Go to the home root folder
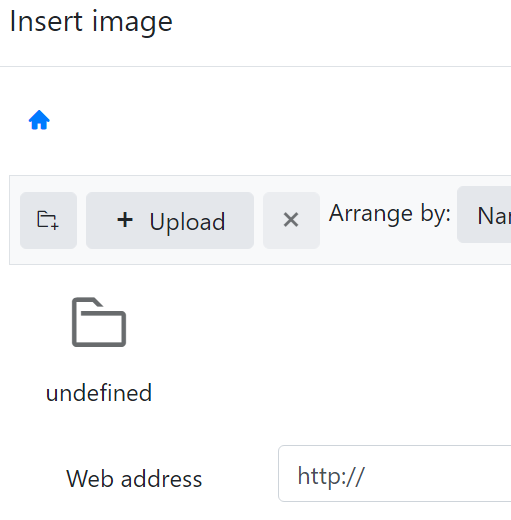This screenshot has width=511, height=520. (39, 120)
